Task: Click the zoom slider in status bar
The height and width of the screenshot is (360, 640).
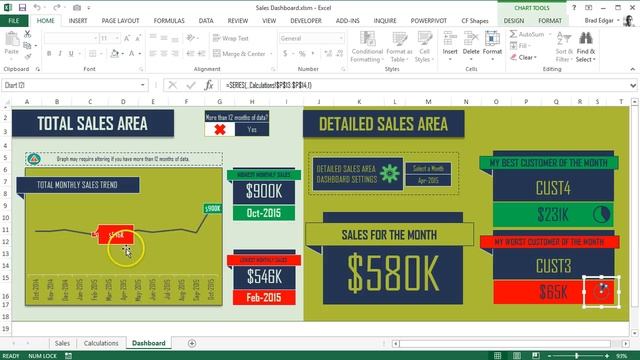Action: 577,356
